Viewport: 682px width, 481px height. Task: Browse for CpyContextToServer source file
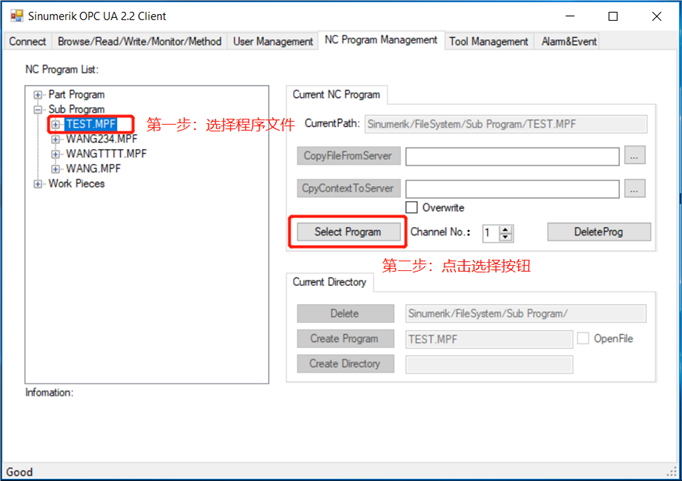point(635,188)
